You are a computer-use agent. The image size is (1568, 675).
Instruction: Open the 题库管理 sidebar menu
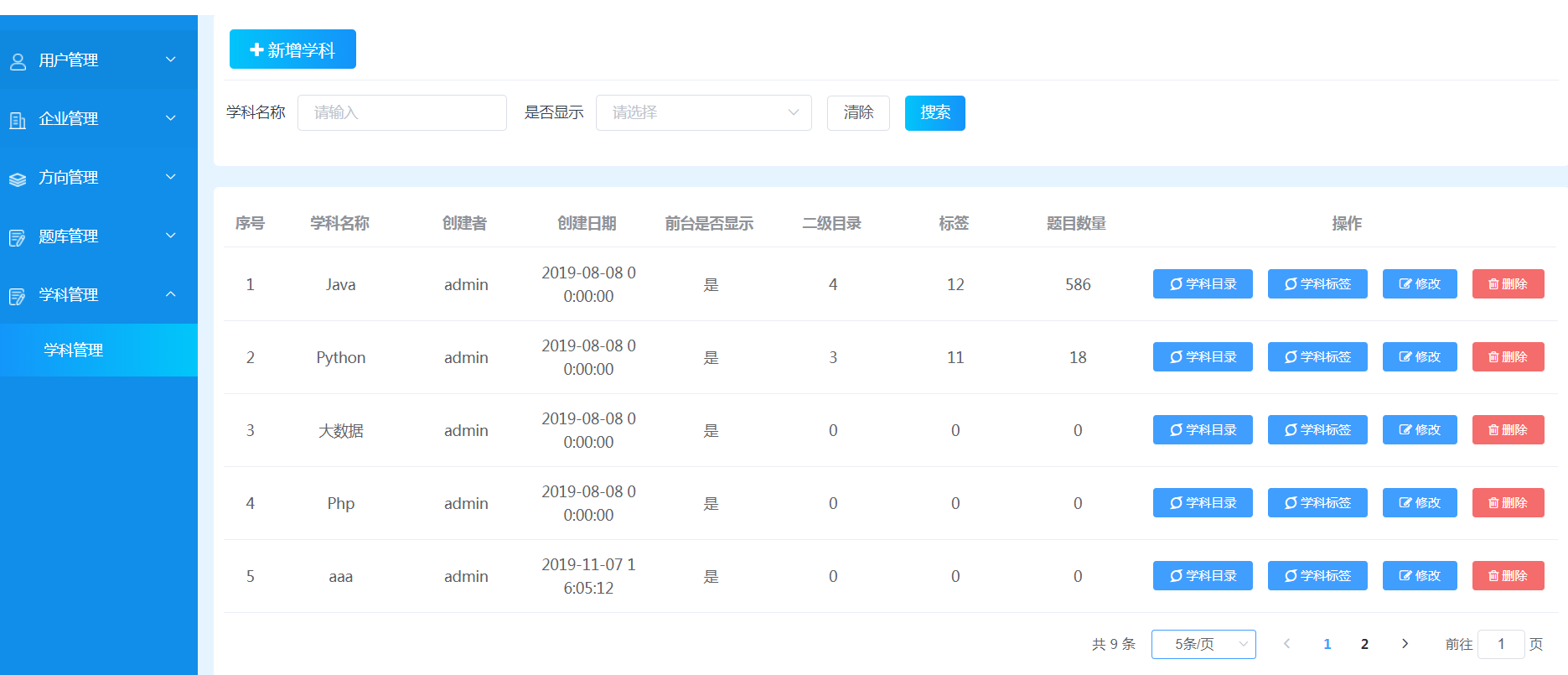[99, 236]
